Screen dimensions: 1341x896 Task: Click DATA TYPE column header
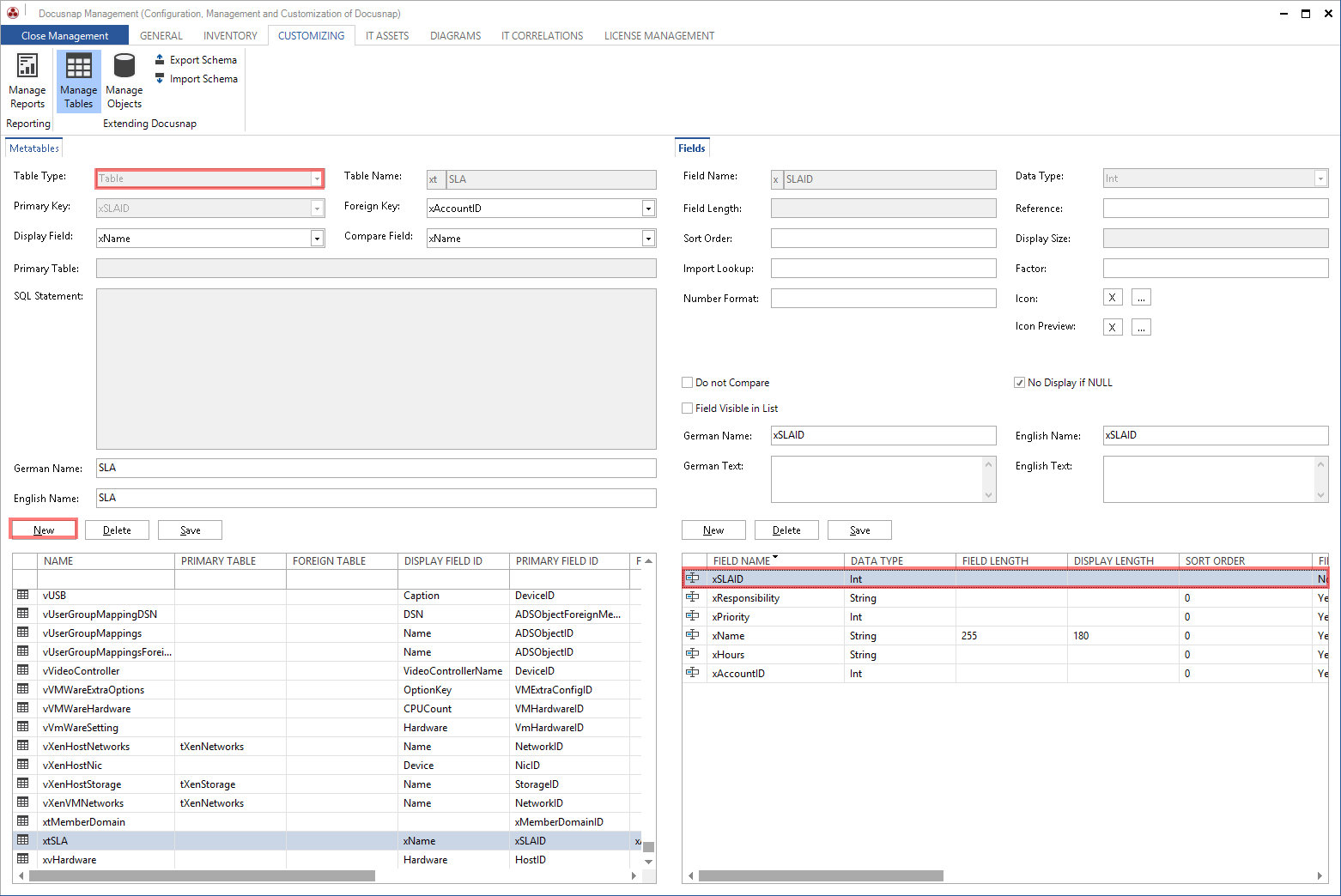(900, 561)
